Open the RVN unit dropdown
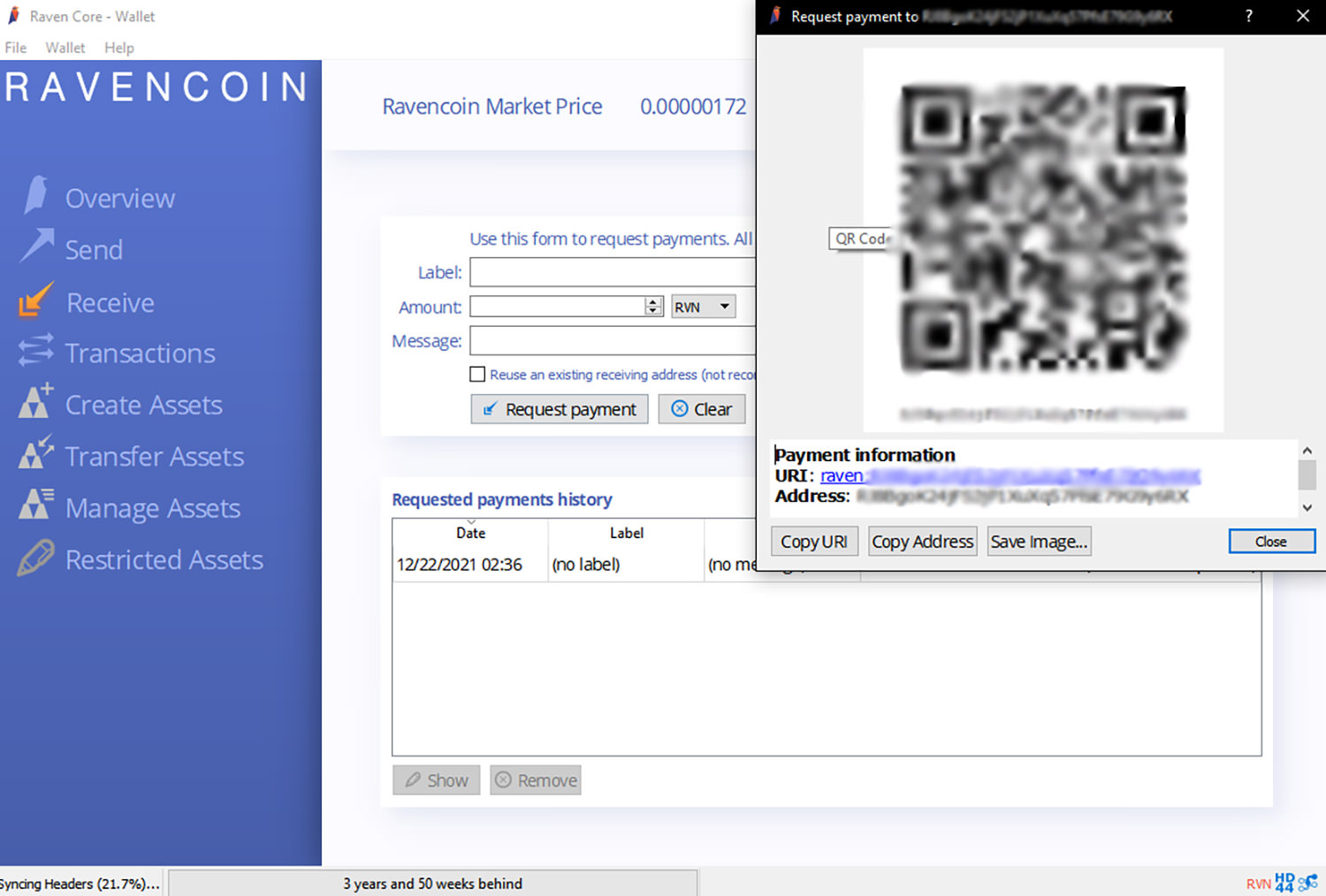 pos(703,307)
